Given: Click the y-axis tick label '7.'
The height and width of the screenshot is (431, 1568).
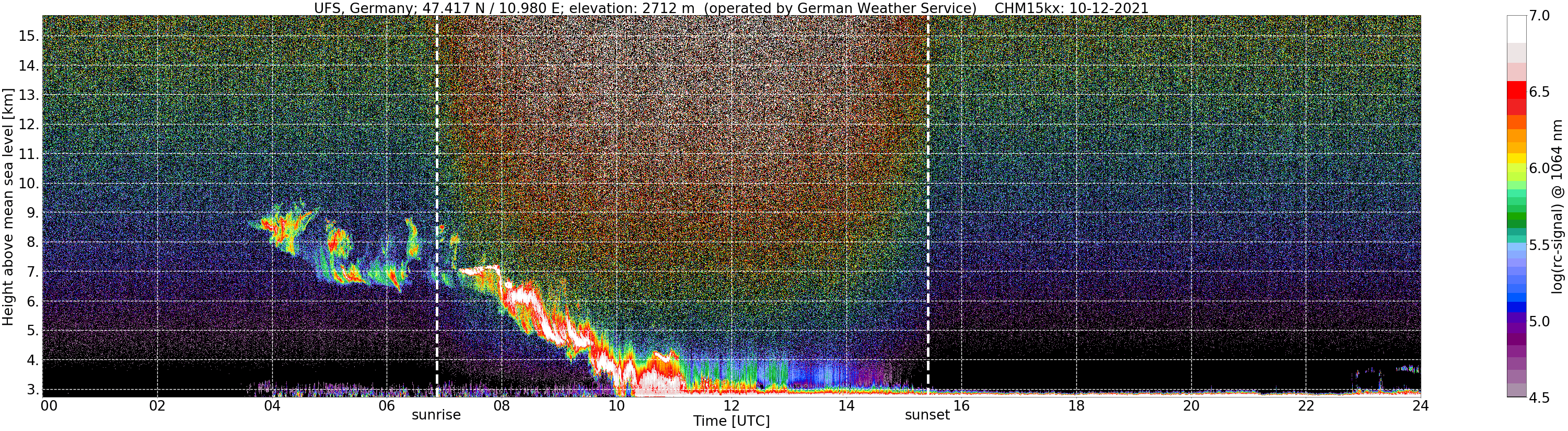Looking at the screenshot, I should 33,272.
